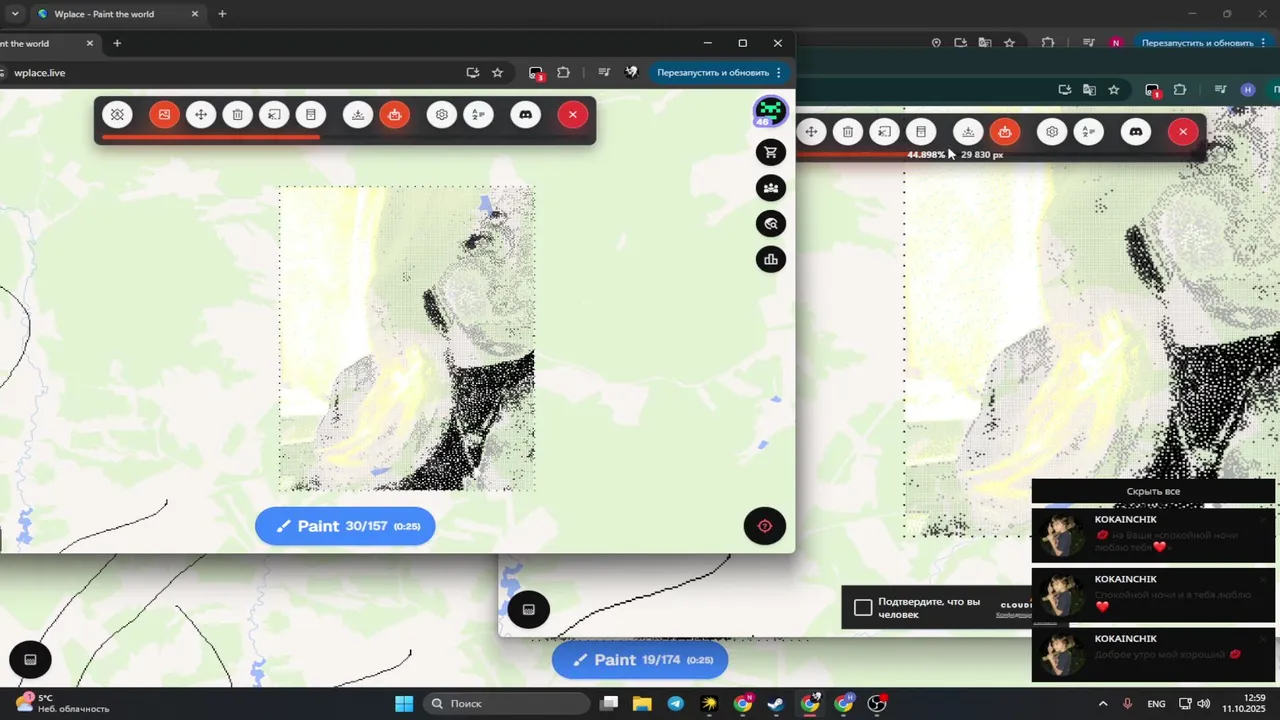Click the red progress bar under front window toolbar
1280x720 pixels.
tap(210, 137)
